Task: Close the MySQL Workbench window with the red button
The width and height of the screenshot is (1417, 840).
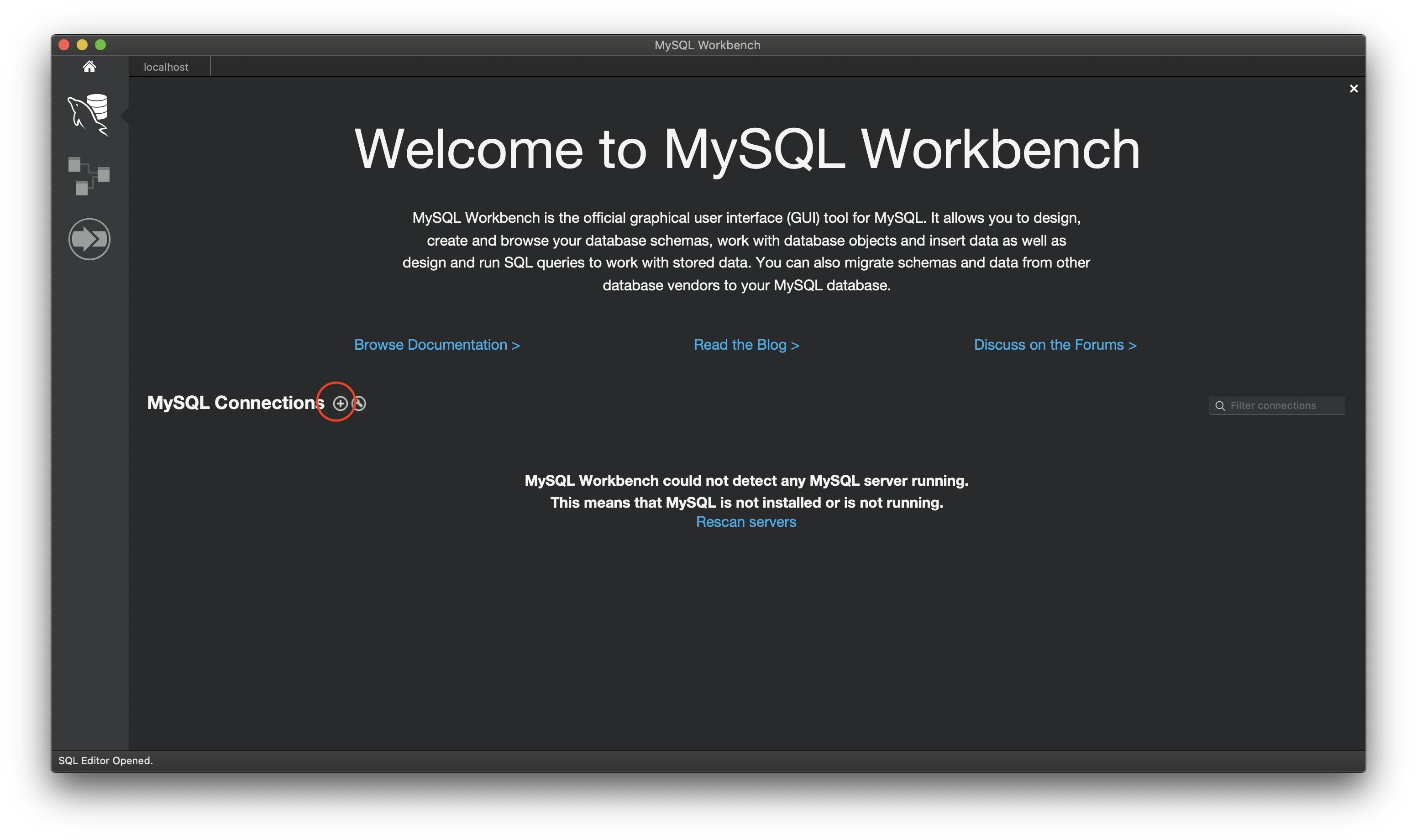Action: (64, 45)
